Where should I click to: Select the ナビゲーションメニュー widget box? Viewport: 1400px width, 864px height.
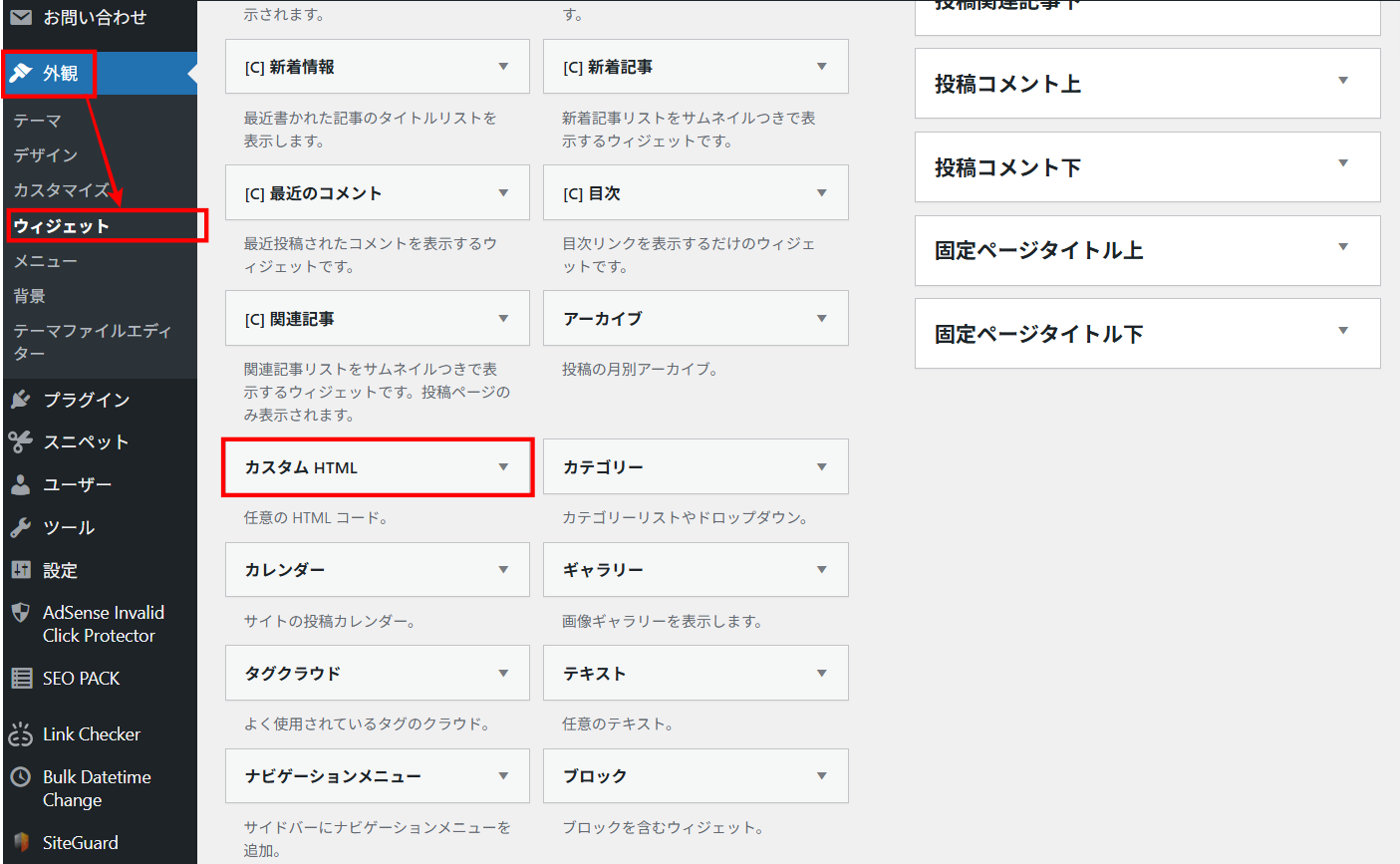[377, 776]
